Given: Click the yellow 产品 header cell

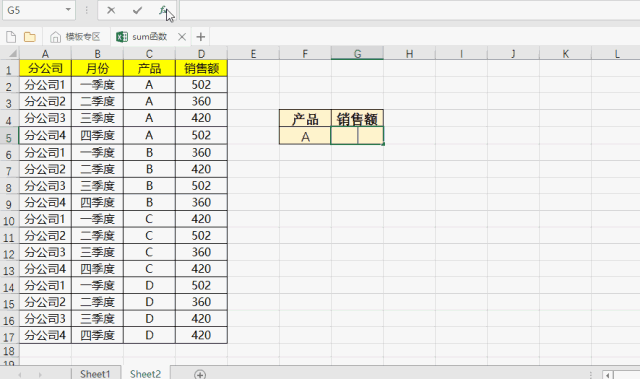Looking at the screenshot, I should 149,68.
